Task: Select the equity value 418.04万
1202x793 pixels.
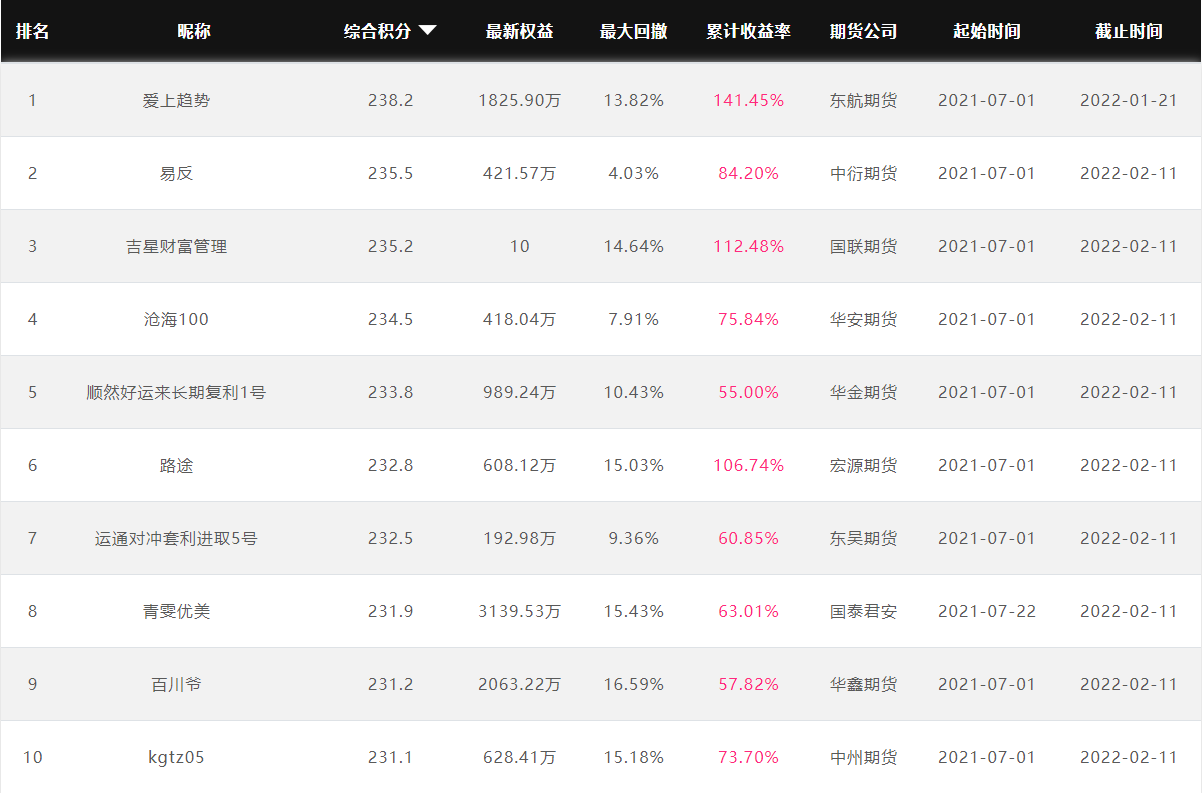Action: (x=519, y=319)
